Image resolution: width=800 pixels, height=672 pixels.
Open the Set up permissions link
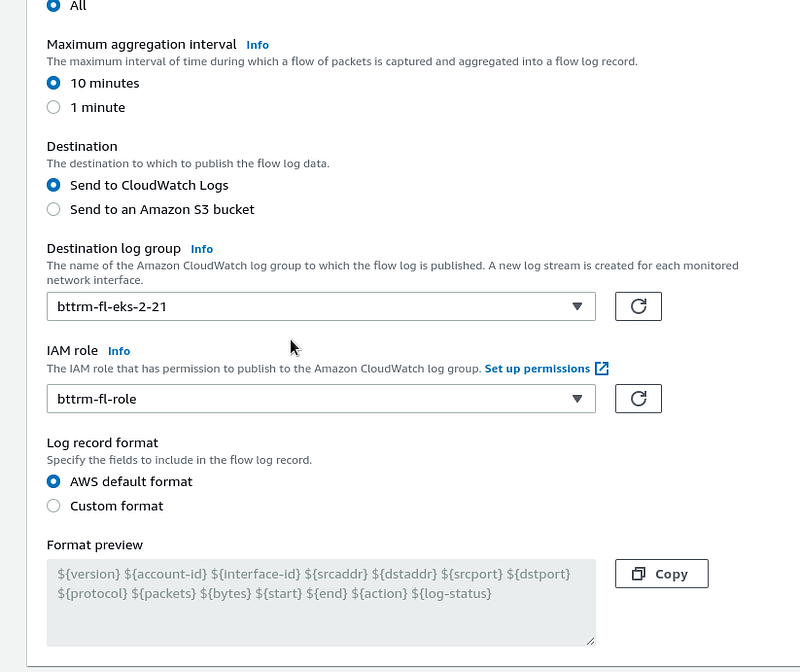537,368
